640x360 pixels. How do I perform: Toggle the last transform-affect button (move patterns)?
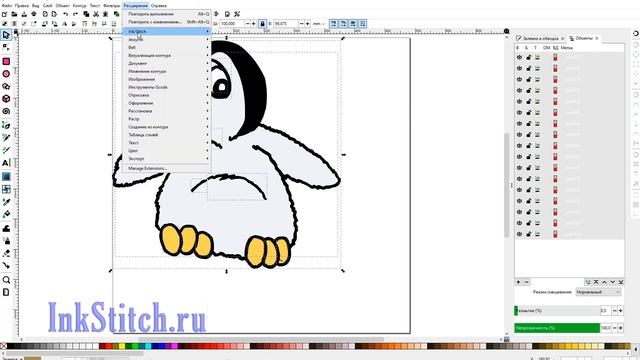362,24
